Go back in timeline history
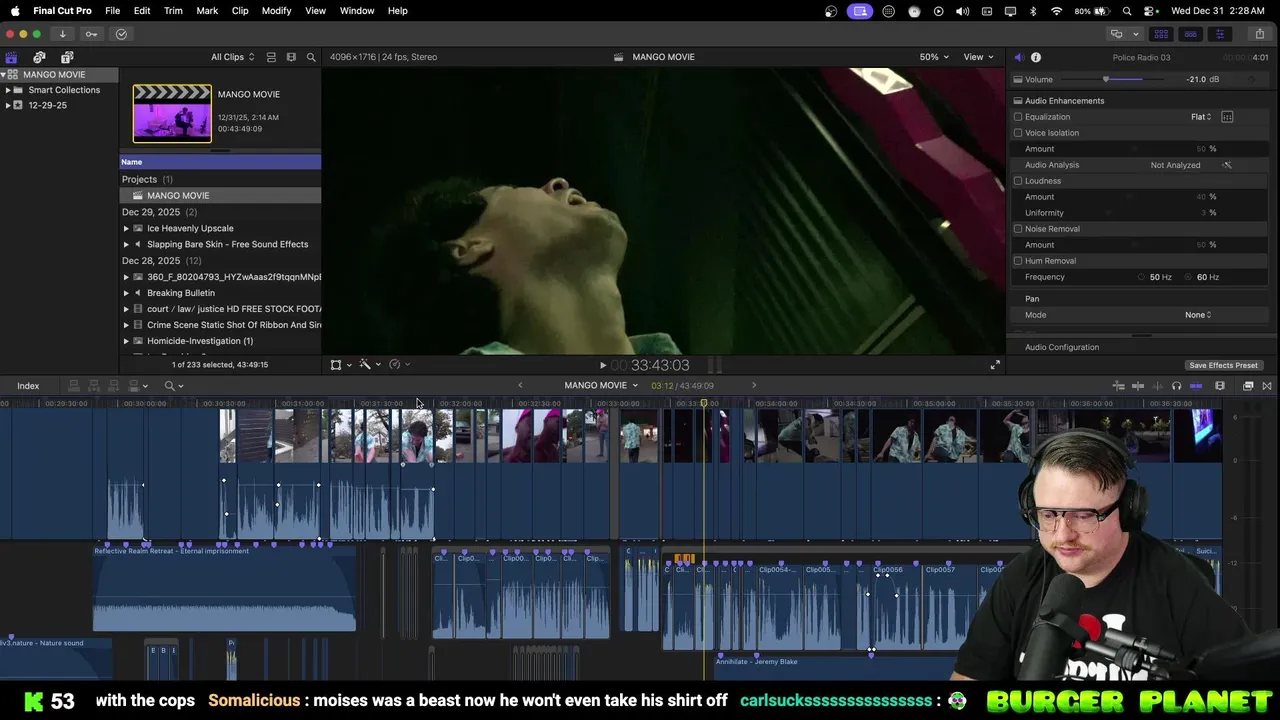The height and width of the screenshot is (720, 1280). point(520,386)
